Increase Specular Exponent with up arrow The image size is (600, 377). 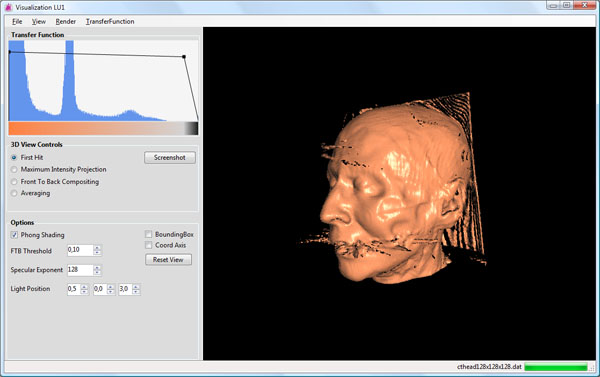97,268
